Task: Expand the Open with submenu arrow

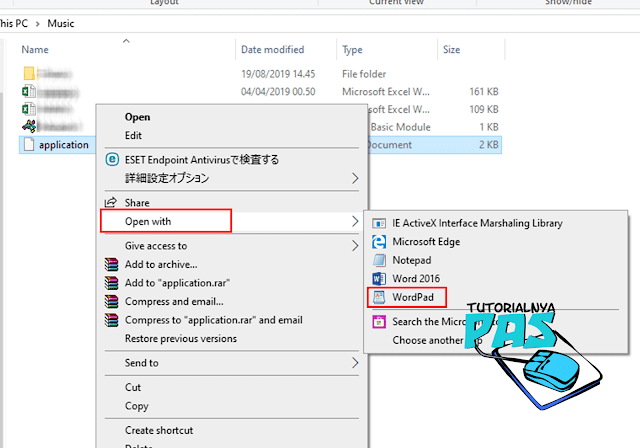Action: click(355, 222)
